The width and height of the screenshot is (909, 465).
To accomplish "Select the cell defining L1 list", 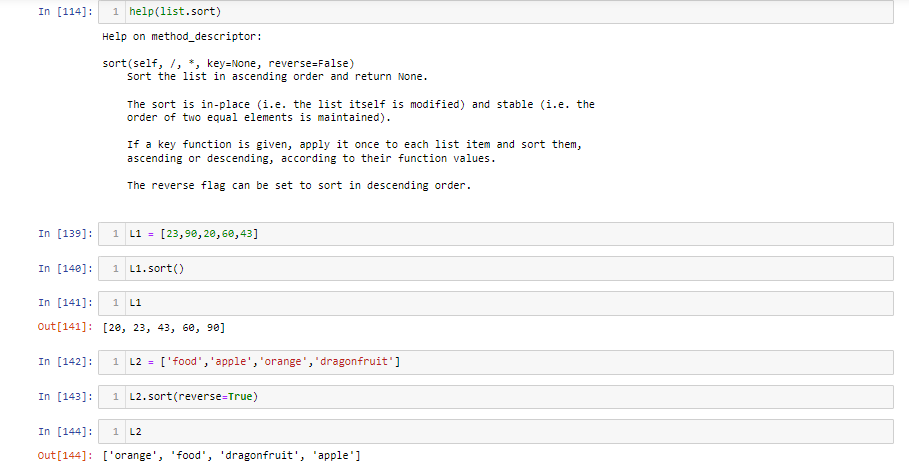I will (x=496, y=234).
